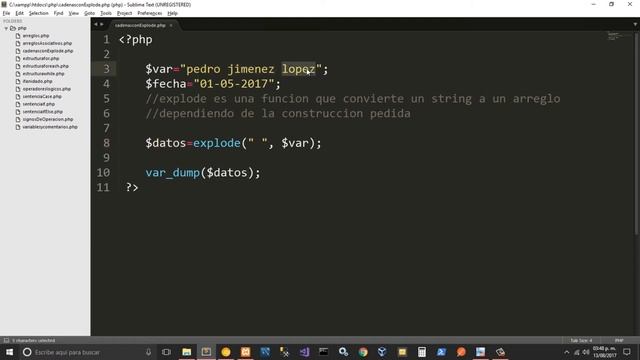Switch to the cadenasconExplode.php tab

tap(140, 25)
